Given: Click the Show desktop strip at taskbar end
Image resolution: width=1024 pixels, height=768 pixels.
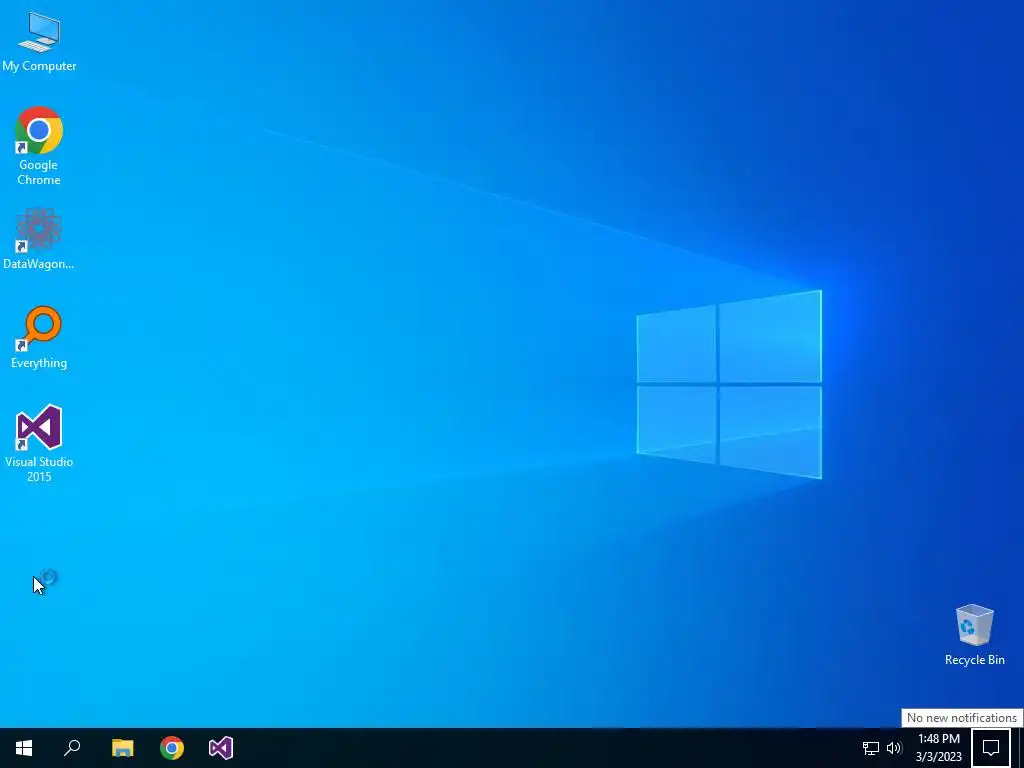Looking at the screenshot, I should click(x=1019, y=748).
